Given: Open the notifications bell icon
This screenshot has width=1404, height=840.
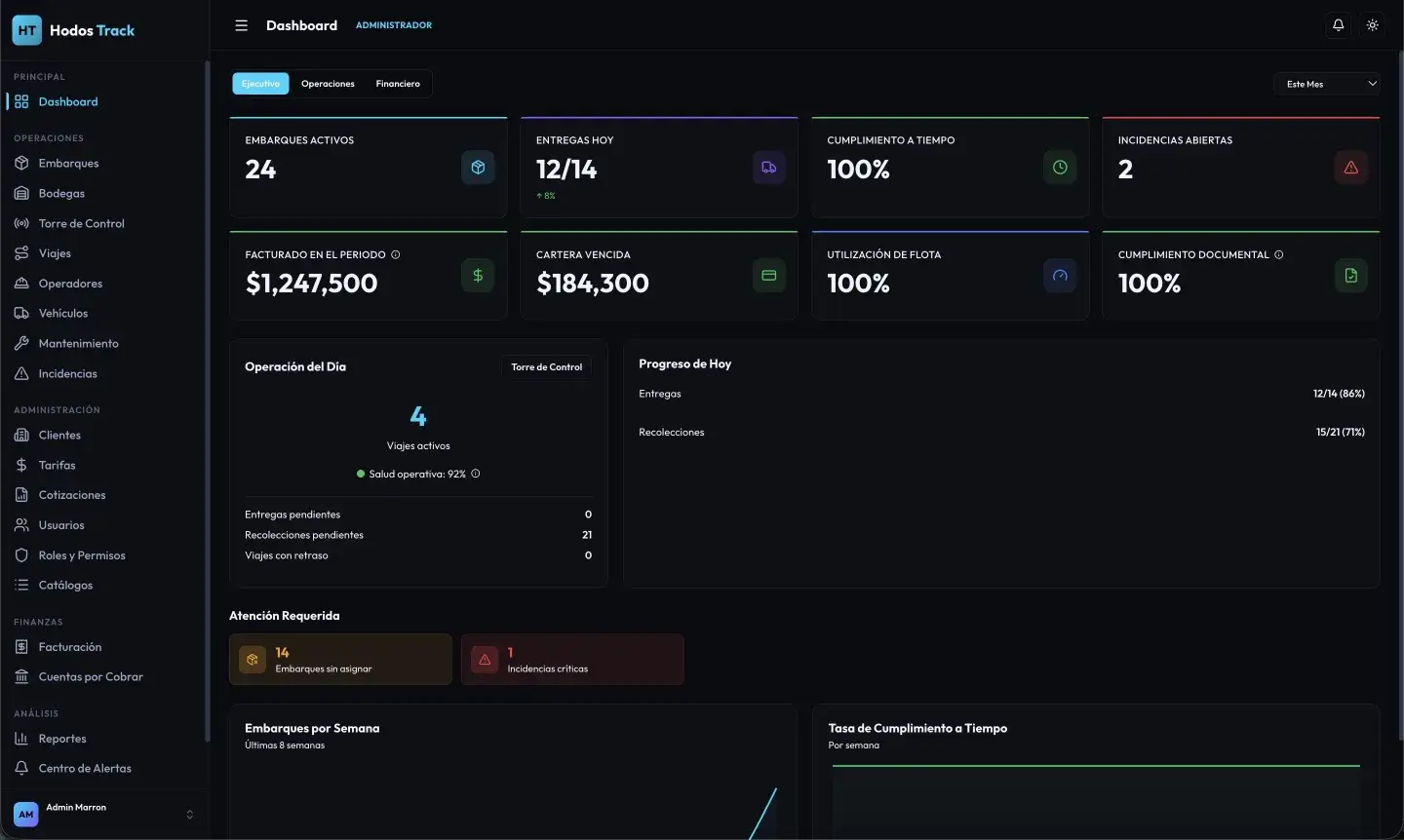Looking at the screenshot, I should click(x=1338, y=25).
